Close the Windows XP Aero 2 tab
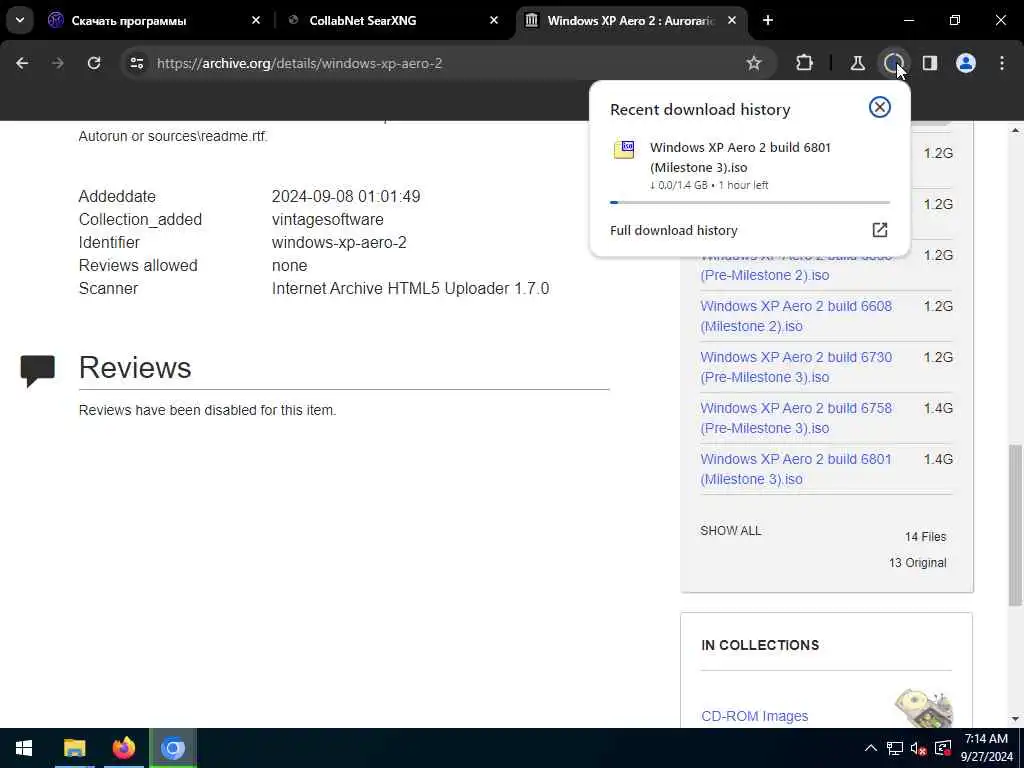Viewport: 1024px width, 768px height. (732, 21)
